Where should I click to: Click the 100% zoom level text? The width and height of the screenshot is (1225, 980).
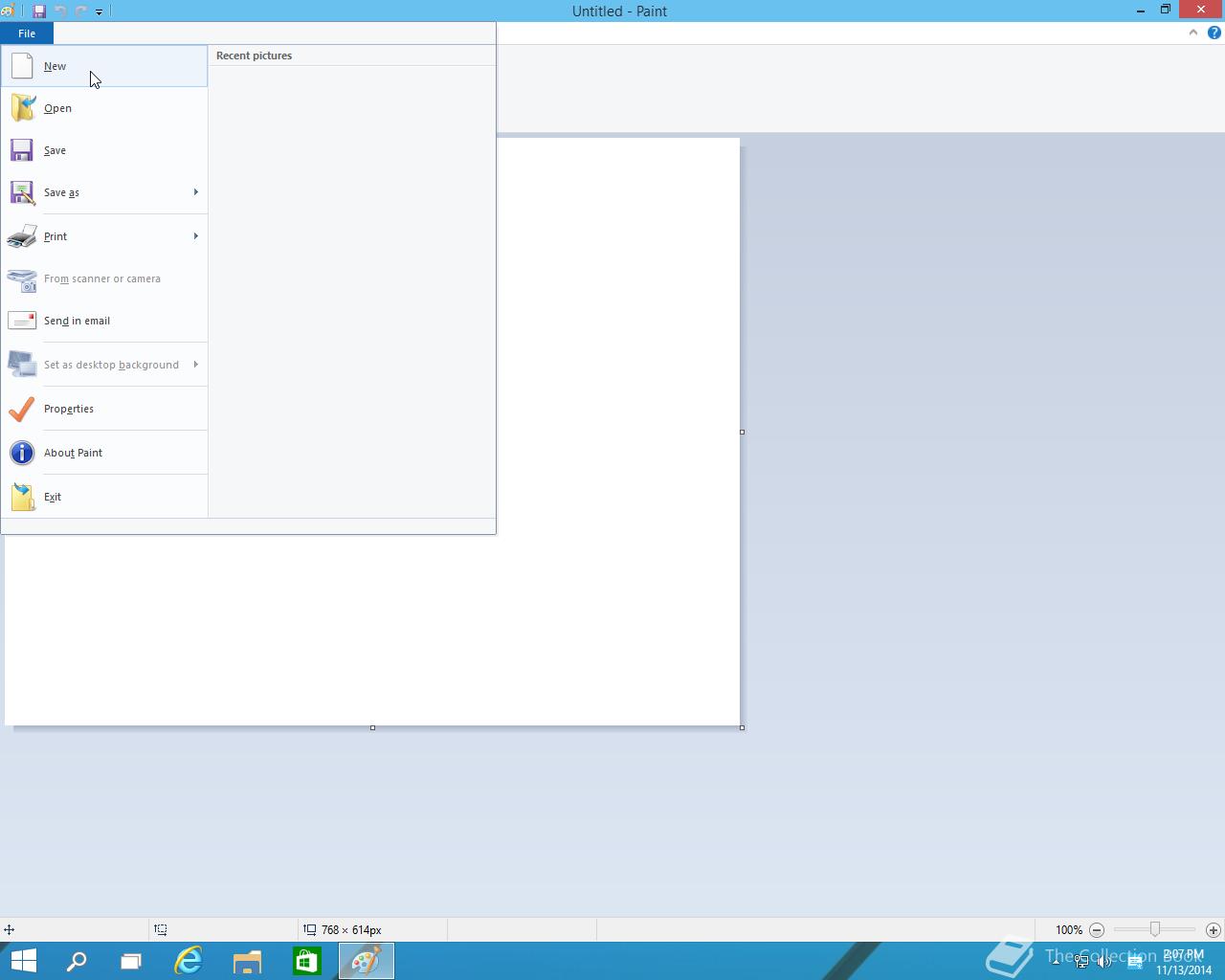click(x=1069, y=929)
